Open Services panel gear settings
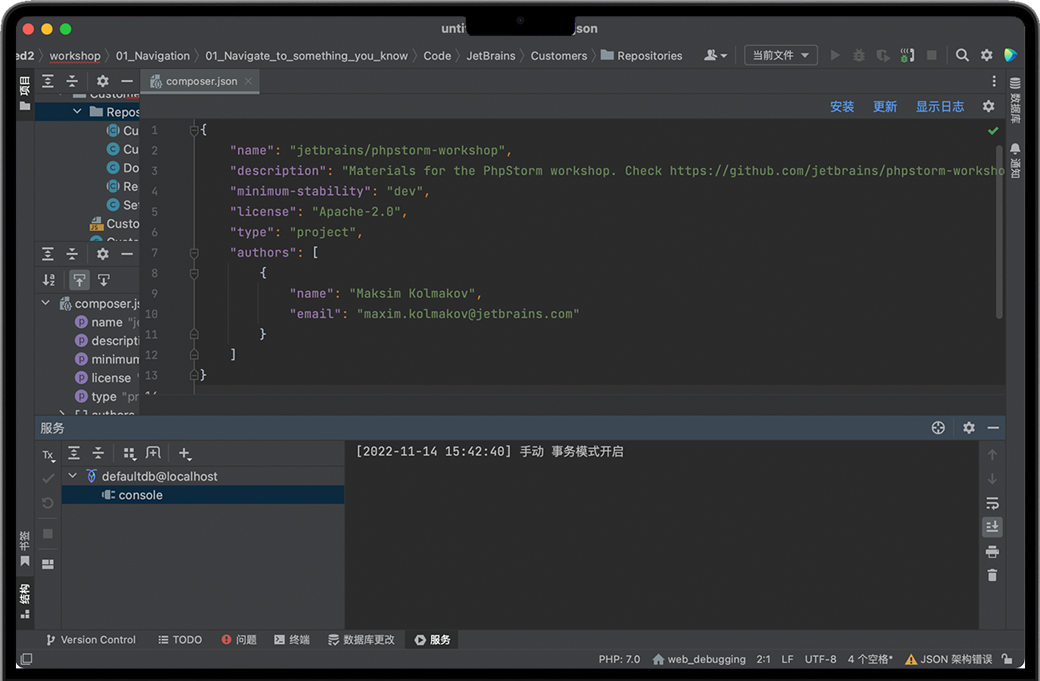The width and height of the screenshot is (1040, 681). (x=968, y=428)
